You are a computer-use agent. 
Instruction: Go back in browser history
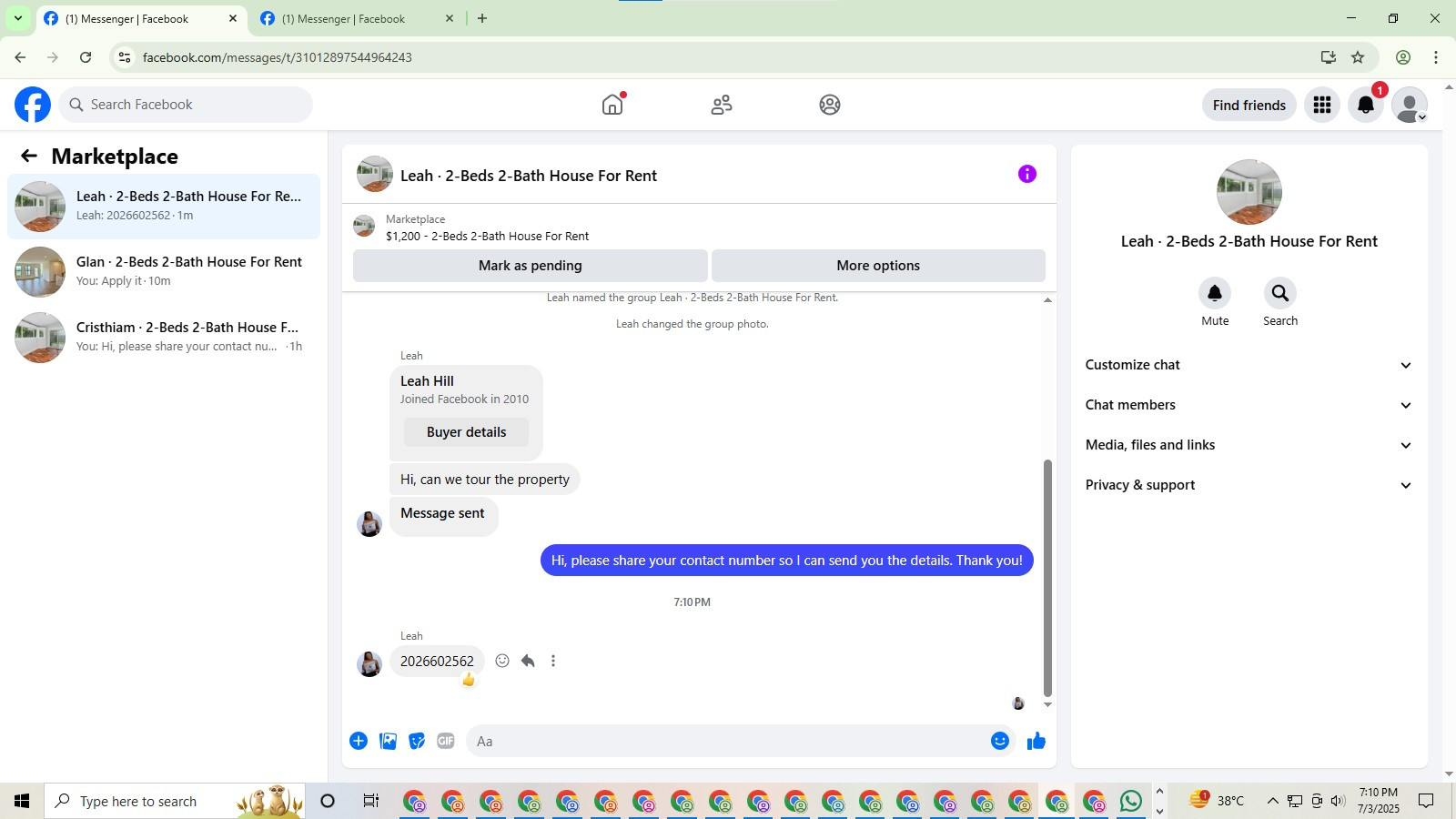click(x=20, y=57)
